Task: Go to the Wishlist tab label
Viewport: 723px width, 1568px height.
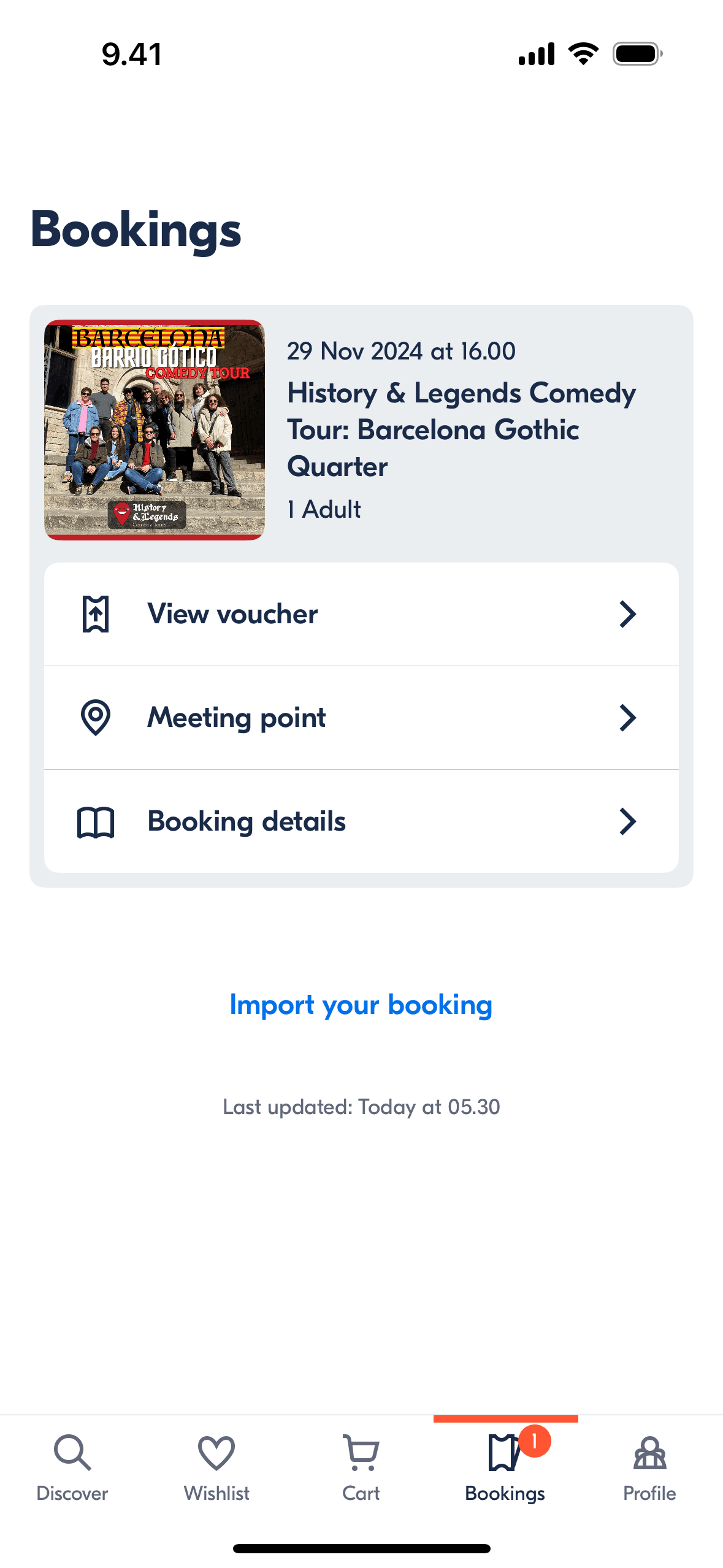Action: coord(216,1493)
